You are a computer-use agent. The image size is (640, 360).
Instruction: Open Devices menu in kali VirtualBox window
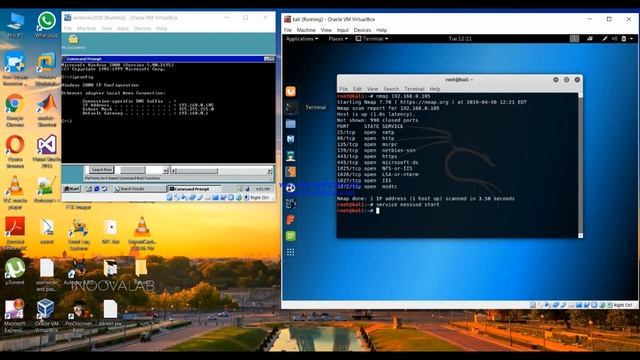tap(362, 30)
